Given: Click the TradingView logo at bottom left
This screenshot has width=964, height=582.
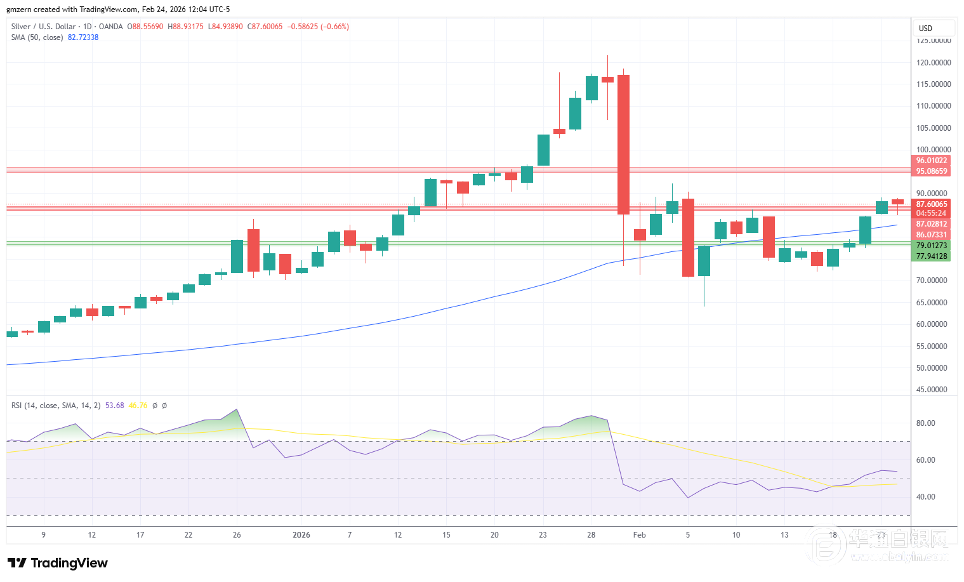Looking at the screenshot, I should click(x=58, y=563).
